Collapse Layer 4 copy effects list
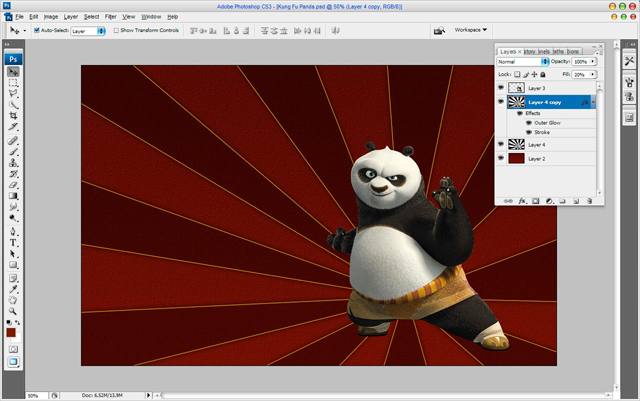 pyautogui.click(x=593, y=102)
